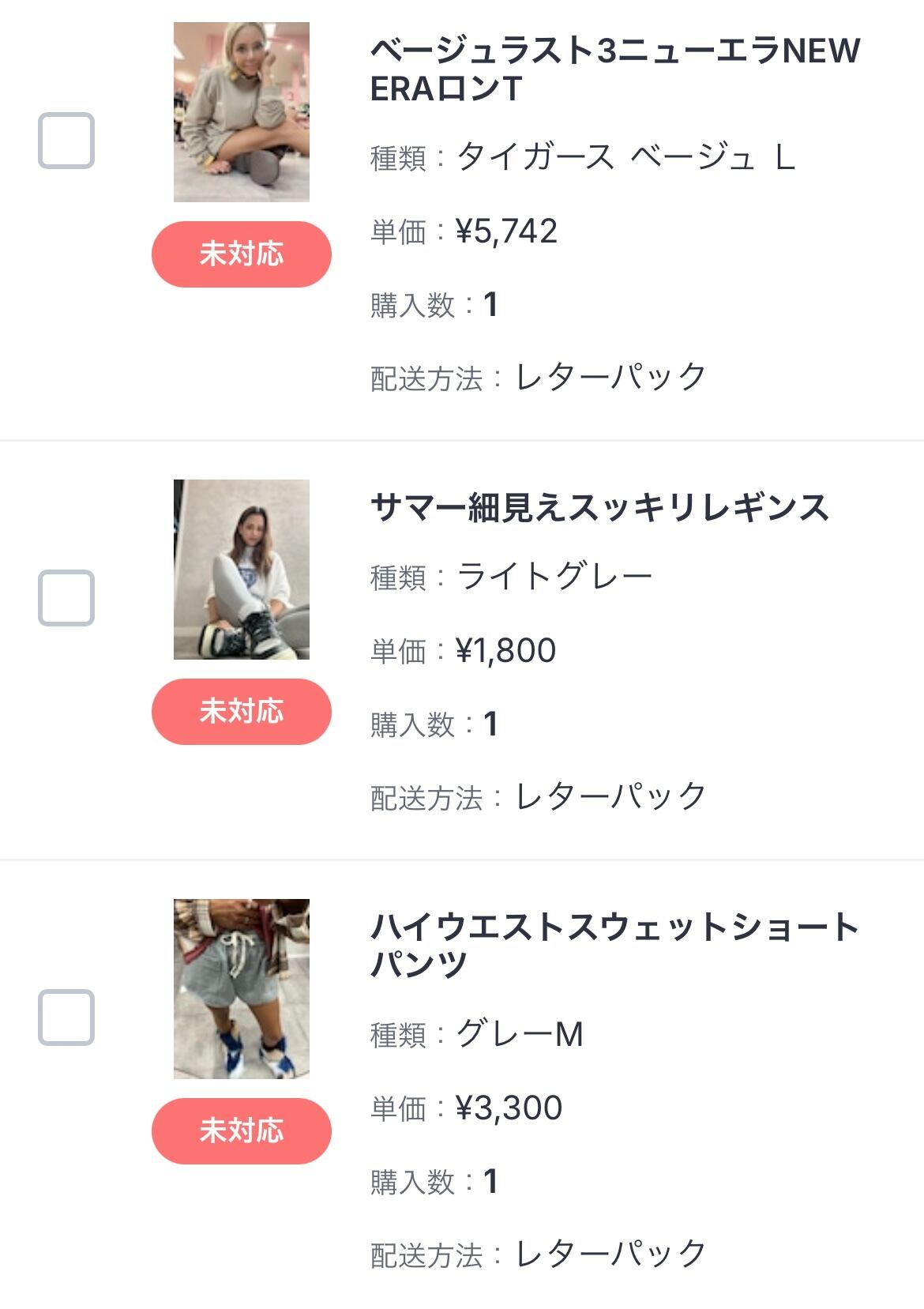Click the ¥1,800 unit price
This screenshot has height=1309, width=924.
(505, 651)
